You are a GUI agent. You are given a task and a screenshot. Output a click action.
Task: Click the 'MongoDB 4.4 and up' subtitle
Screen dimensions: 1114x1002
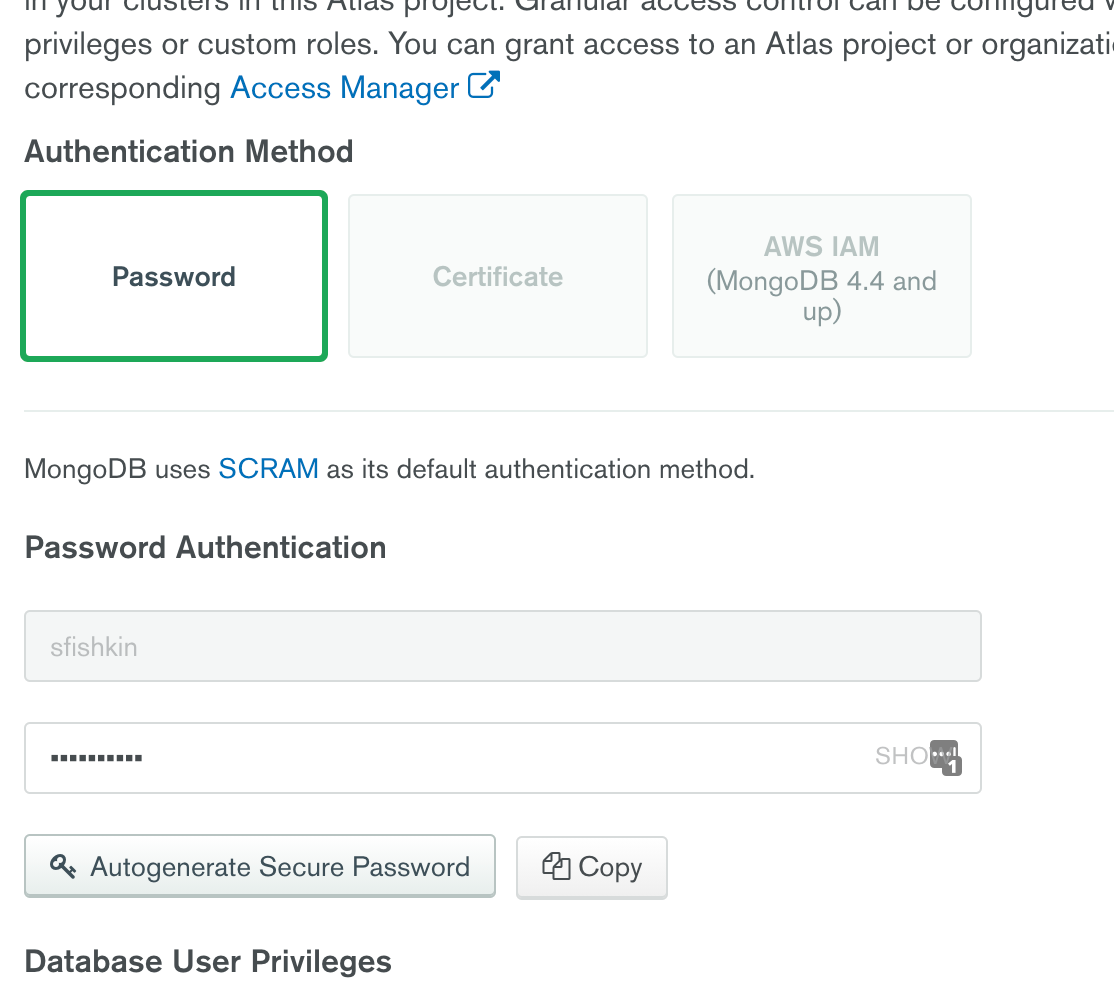tap(821, 296)
